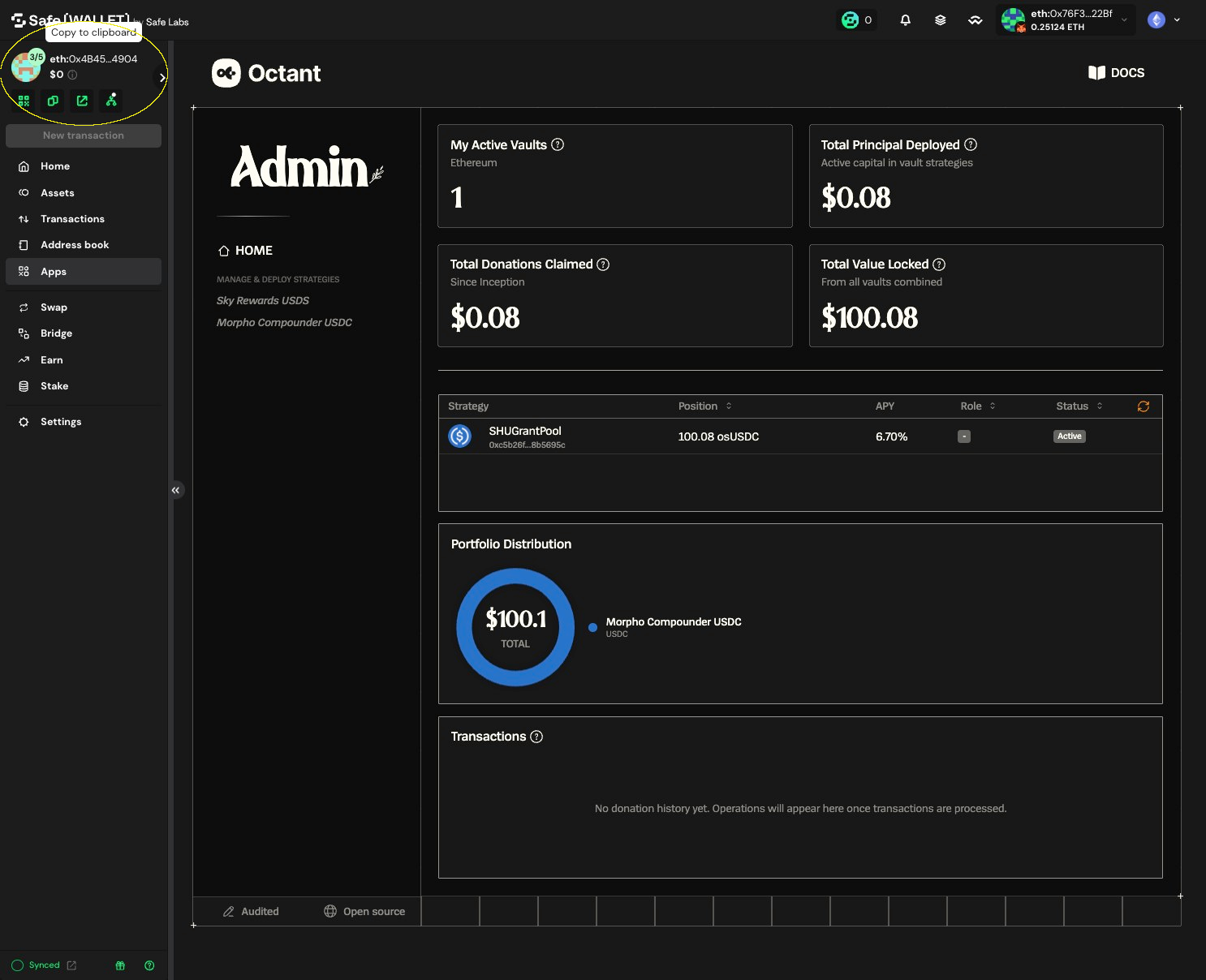Click the Open source footer item
This screenshot has height=980, width=1206.
coord(364,912)
